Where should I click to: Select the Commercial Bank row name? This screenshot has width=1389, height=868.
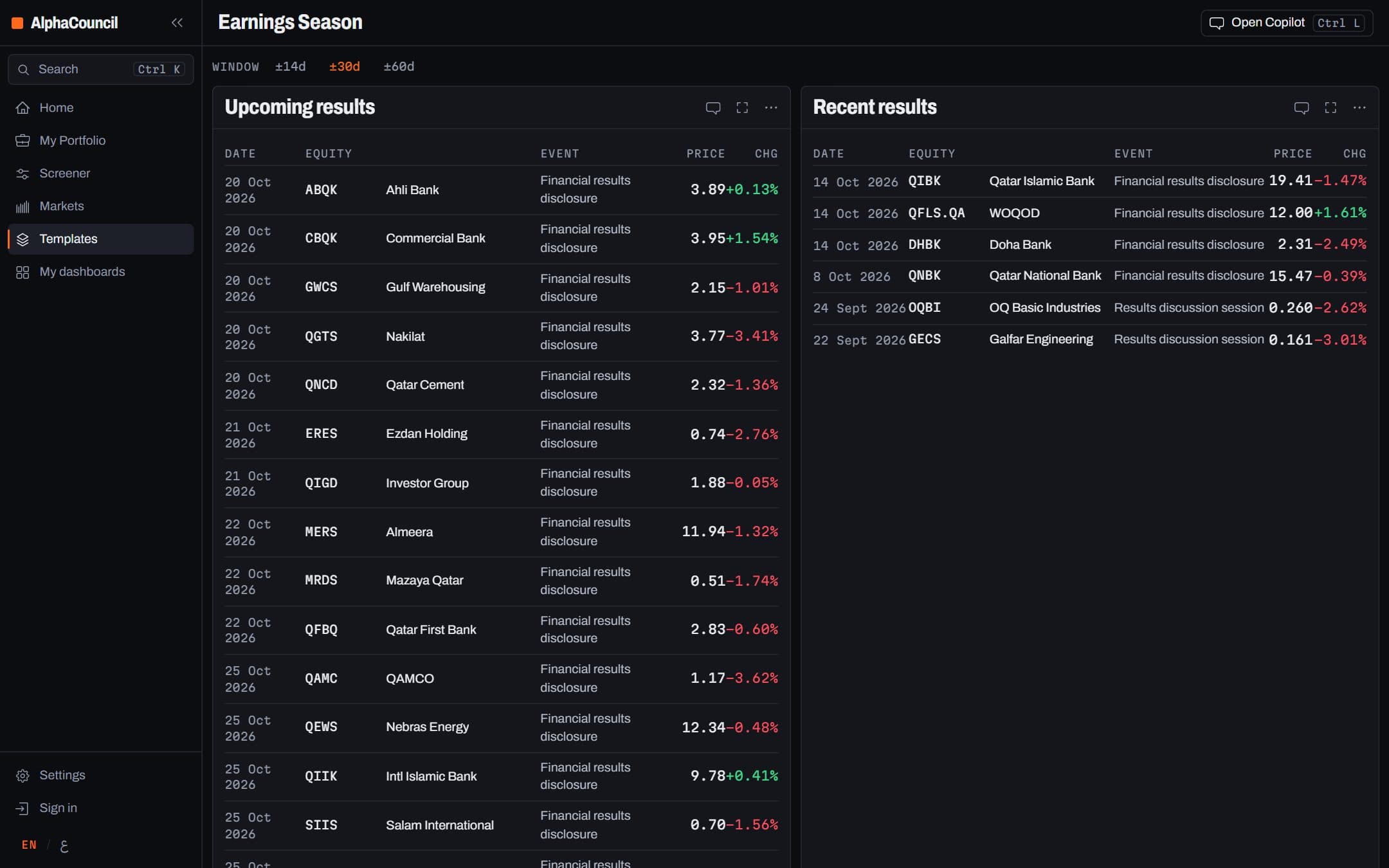click(435, 238)
